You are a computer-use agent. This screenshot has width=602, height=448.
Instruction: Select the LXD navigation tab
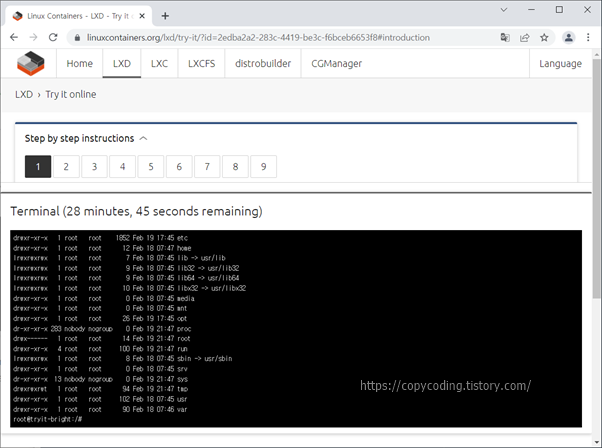click(x=122, y=63)
